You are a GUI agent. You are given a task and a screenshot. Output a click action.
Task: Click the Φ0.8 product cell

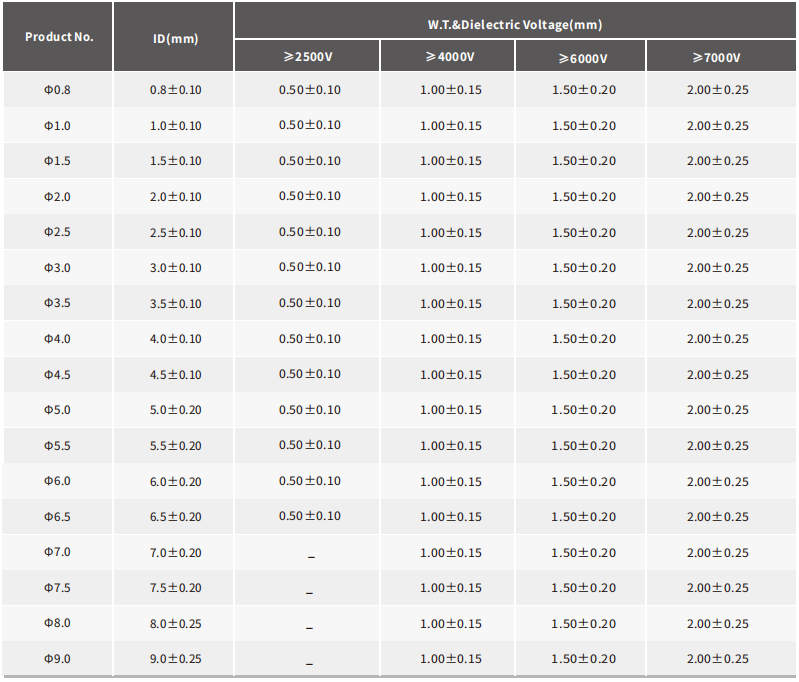pyautogui.click(x=57, y=90)
